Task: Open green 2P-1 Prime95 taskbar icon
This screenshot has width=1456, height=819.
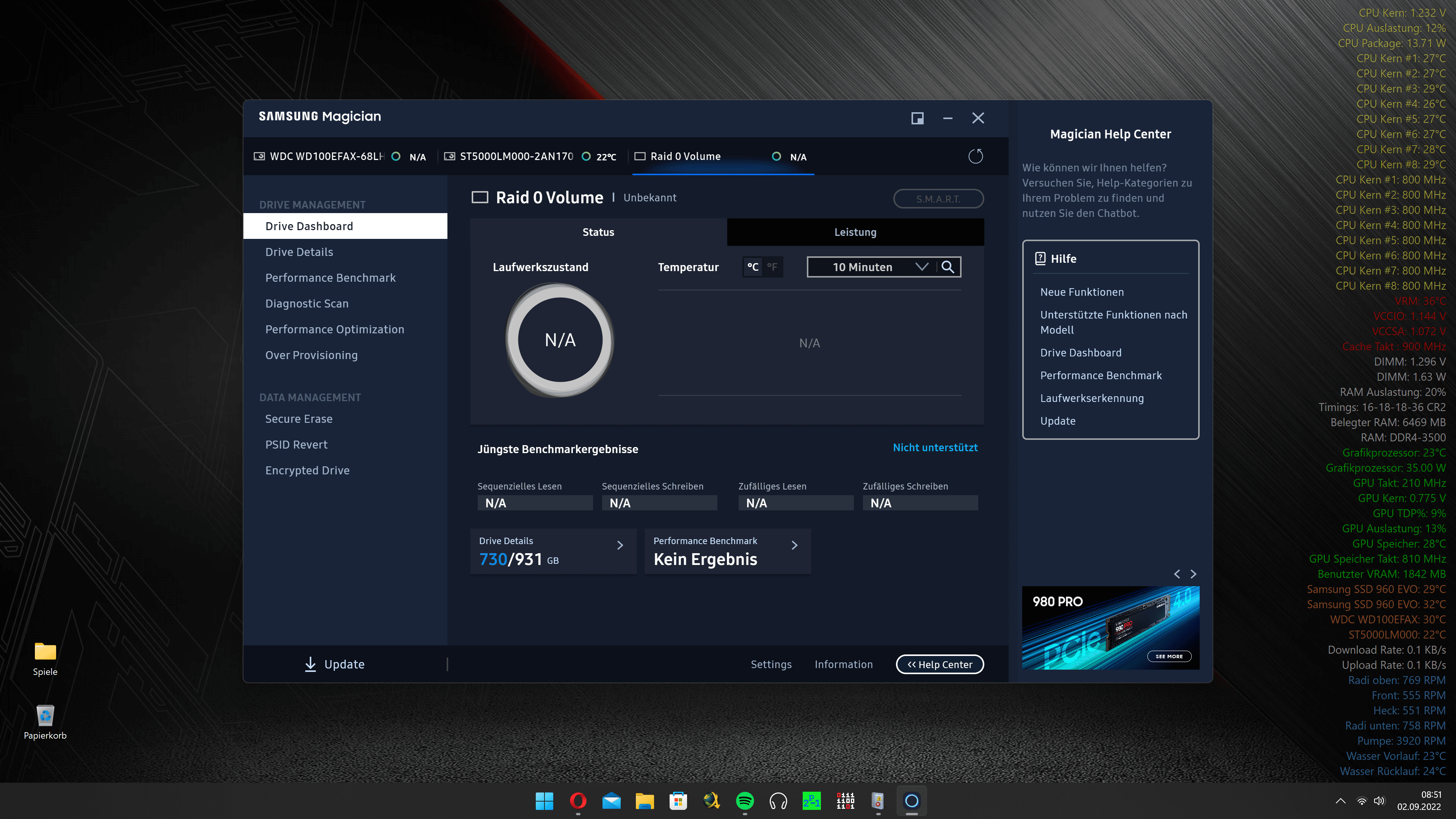Action: tap(812, 801)
